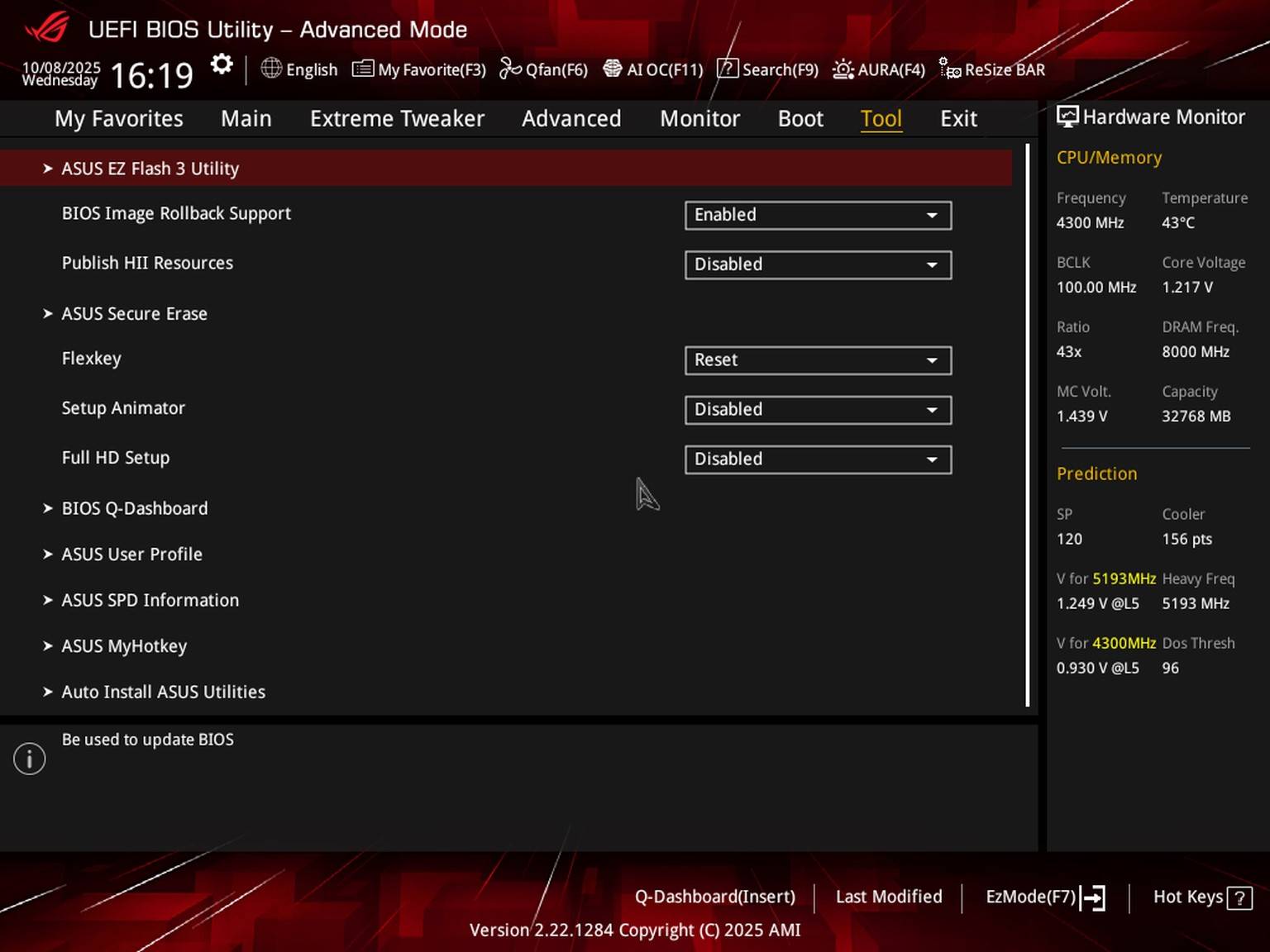Launch AI OC(F11) from top toolbar
1270x952 pixels.
612,69
